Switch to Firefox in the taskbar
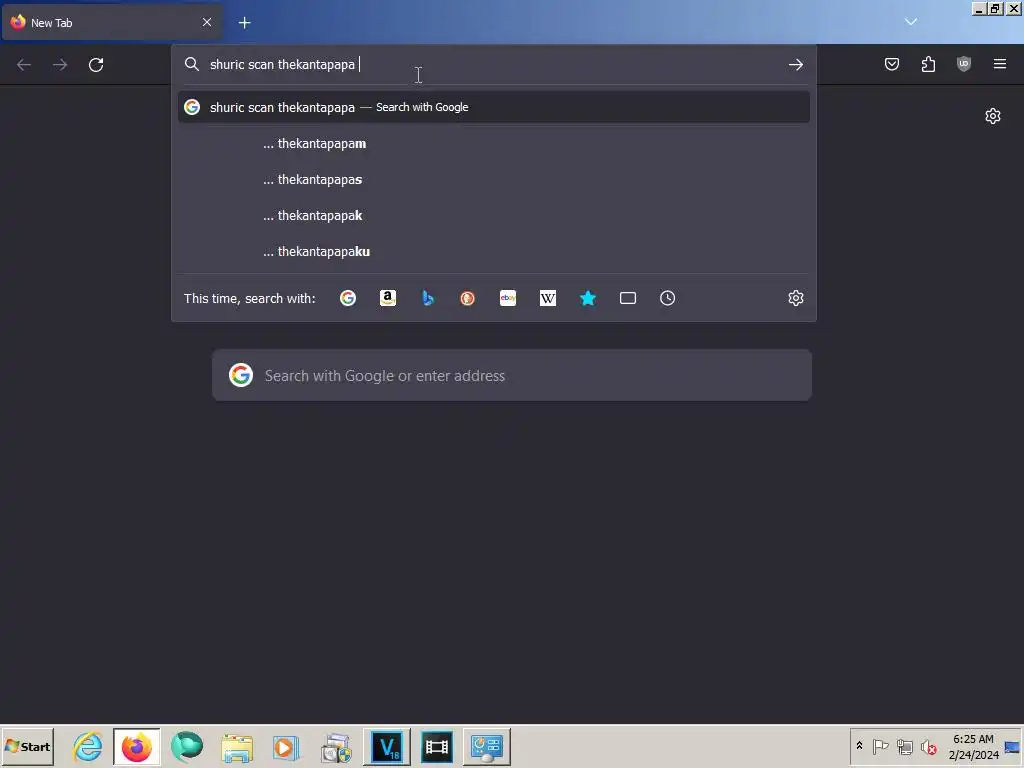Image resolution: width=1024 pixels, height=768 pixels. 136,746
